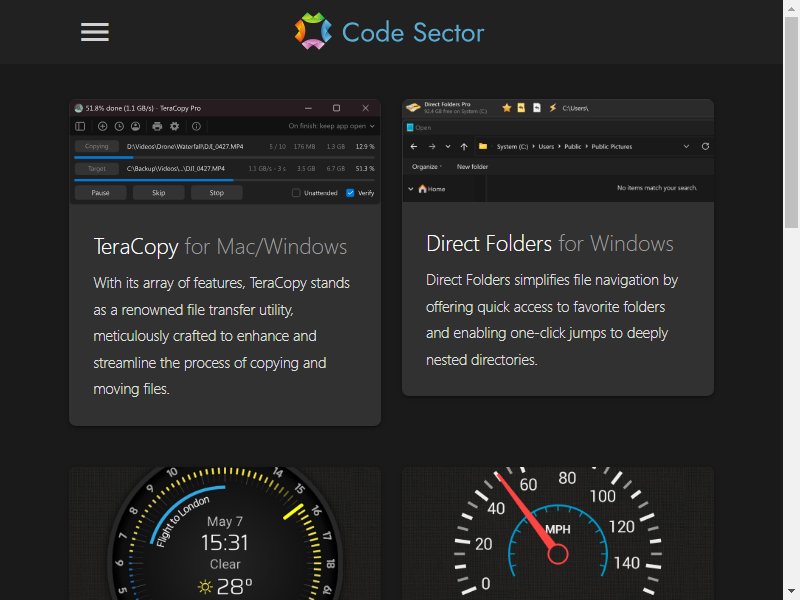Click the Target status label
The height and width of the screenshot is (600, 800).
96,168
